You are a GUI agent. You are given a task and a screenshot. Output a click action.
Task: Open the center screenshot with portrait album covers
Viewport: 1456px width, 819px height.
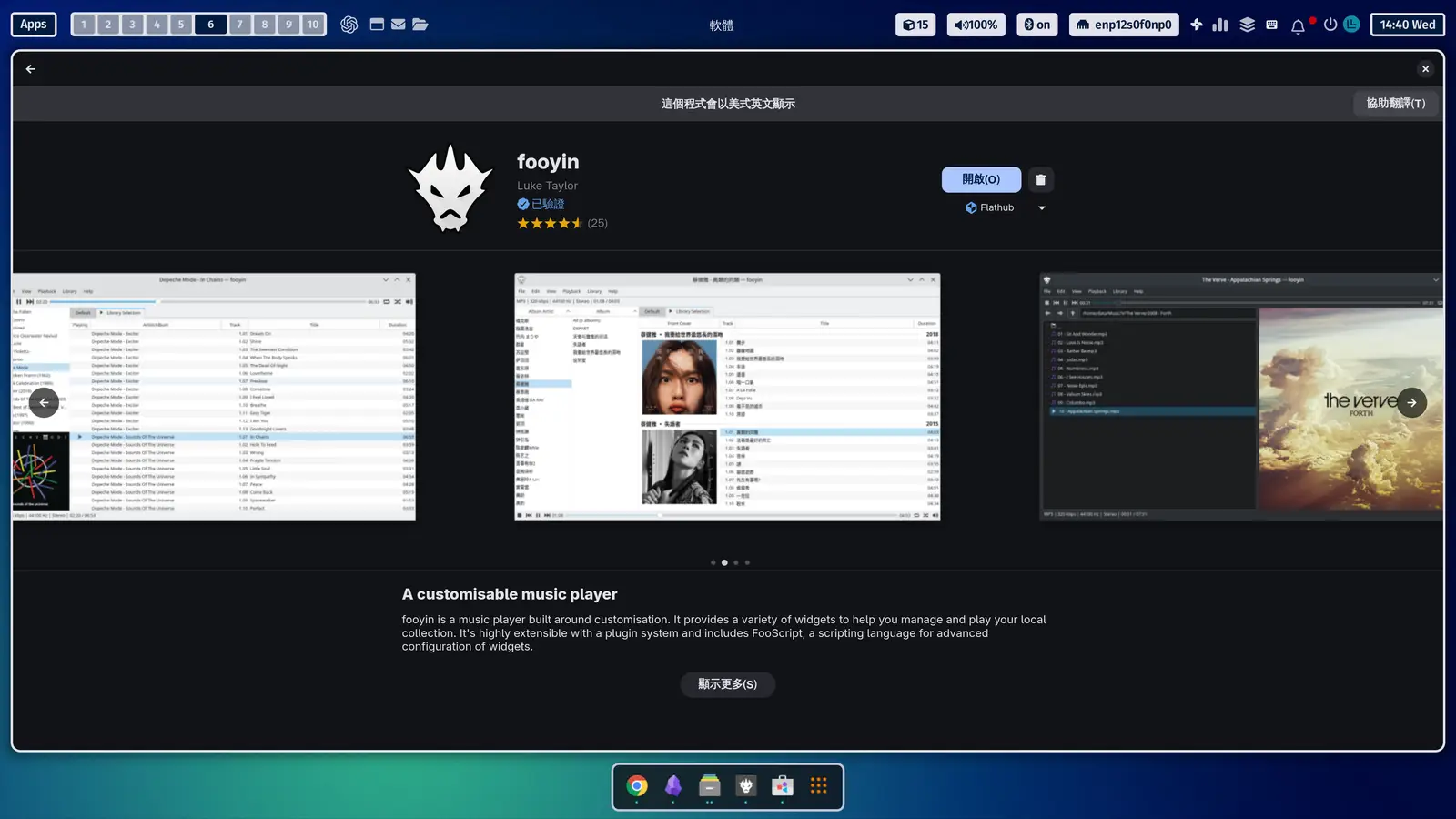point(727,397)
